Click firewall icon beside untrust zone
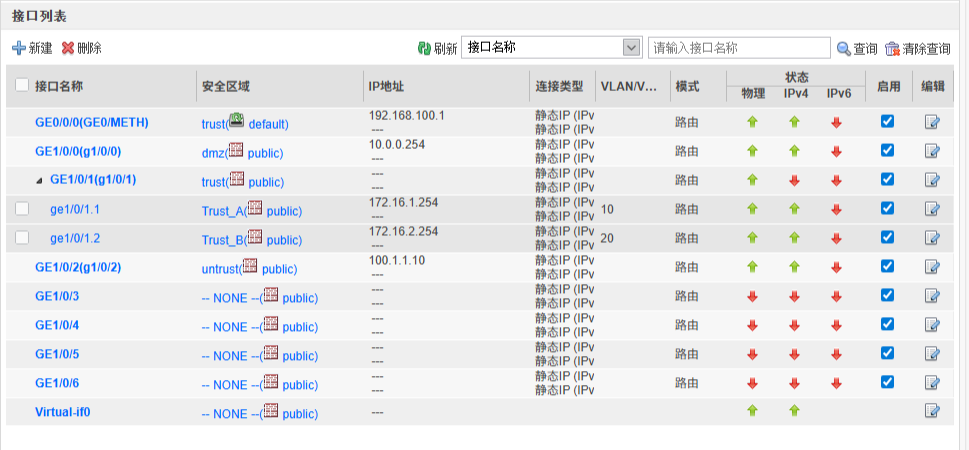Screen dimensions: 969x450 (x=250, y=266)
